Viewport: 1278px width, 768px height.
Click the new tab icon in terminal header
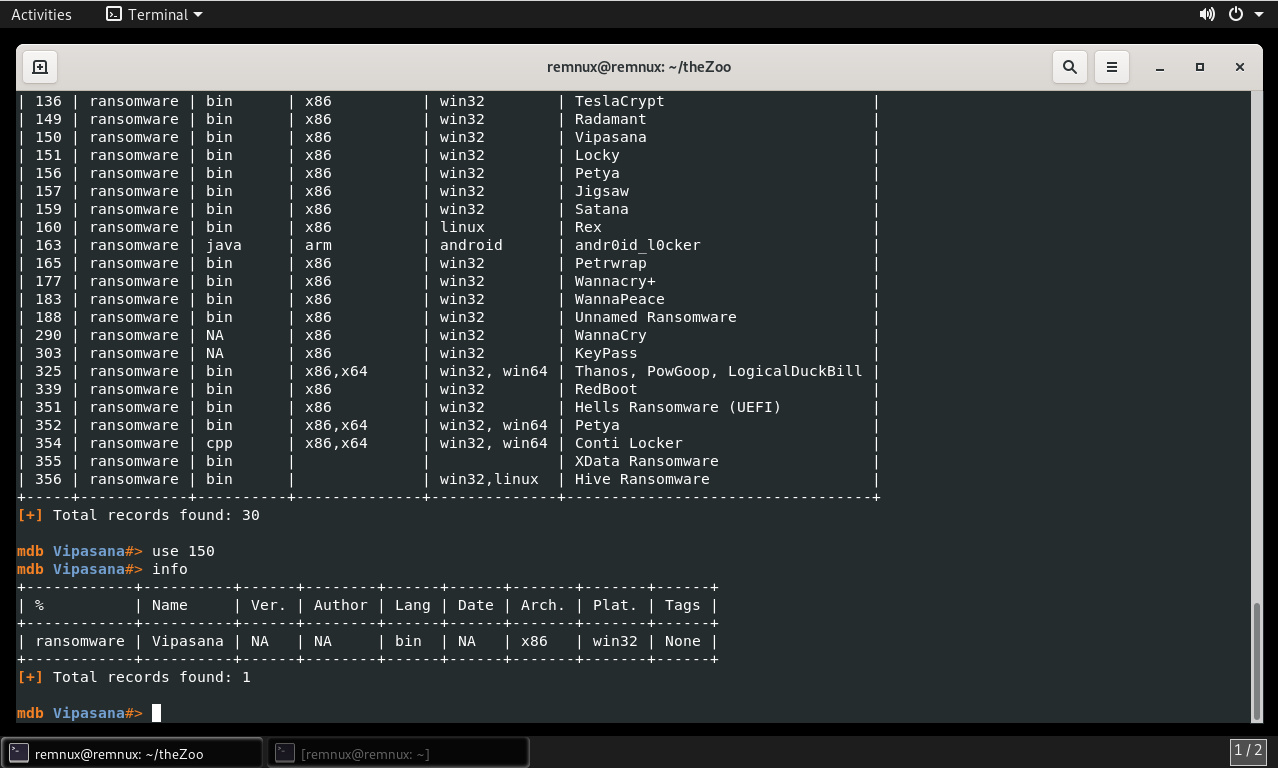40,67
